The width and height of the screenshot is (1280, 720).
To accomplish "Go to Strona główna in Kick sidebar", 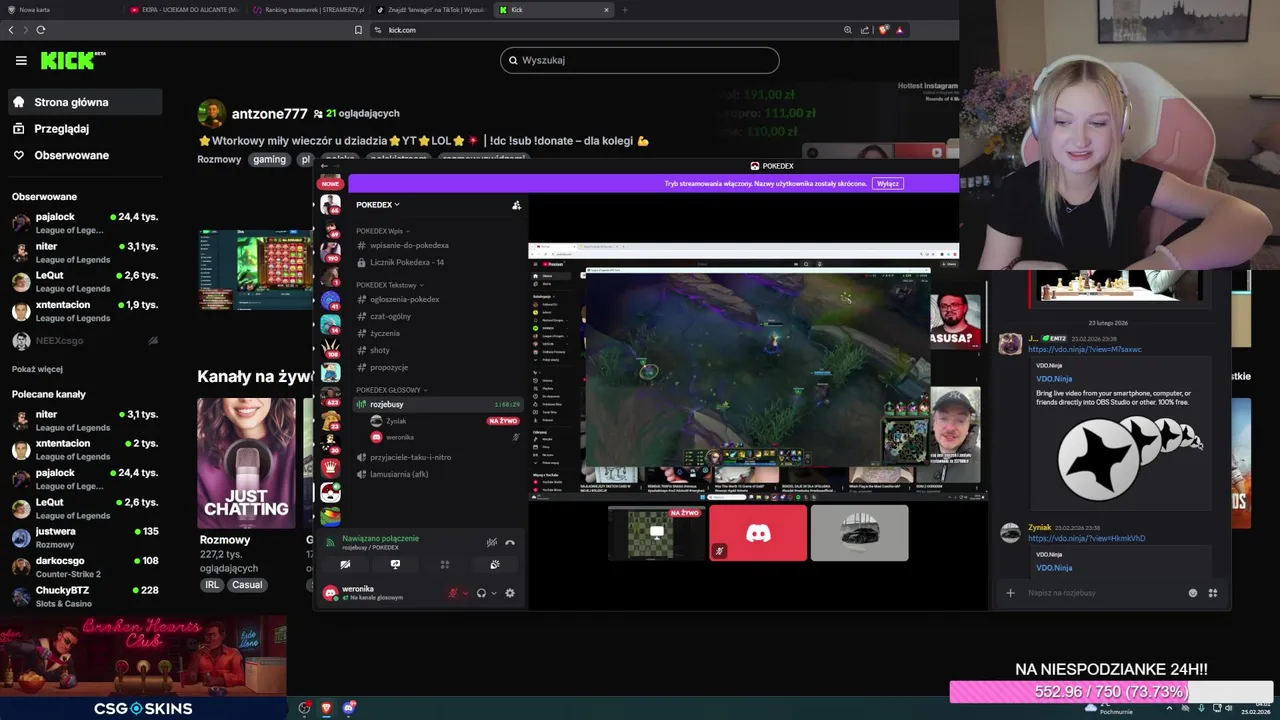I will (85, 102).
